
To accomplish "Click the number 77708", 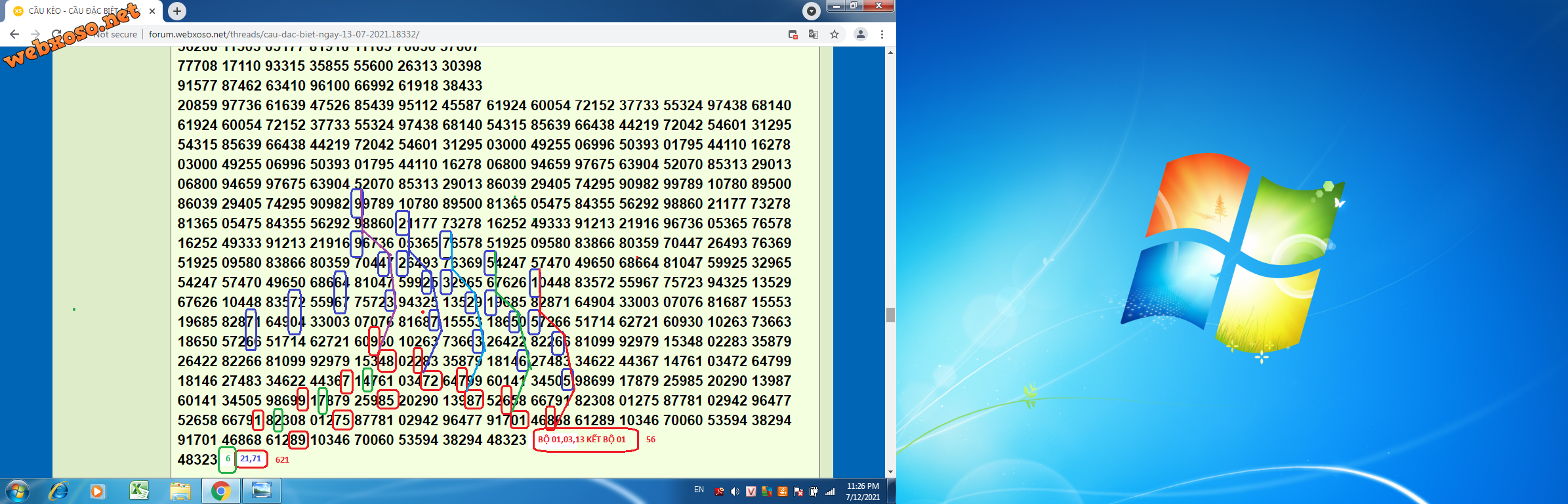I will pyautogui.click(x=197, y=66).
